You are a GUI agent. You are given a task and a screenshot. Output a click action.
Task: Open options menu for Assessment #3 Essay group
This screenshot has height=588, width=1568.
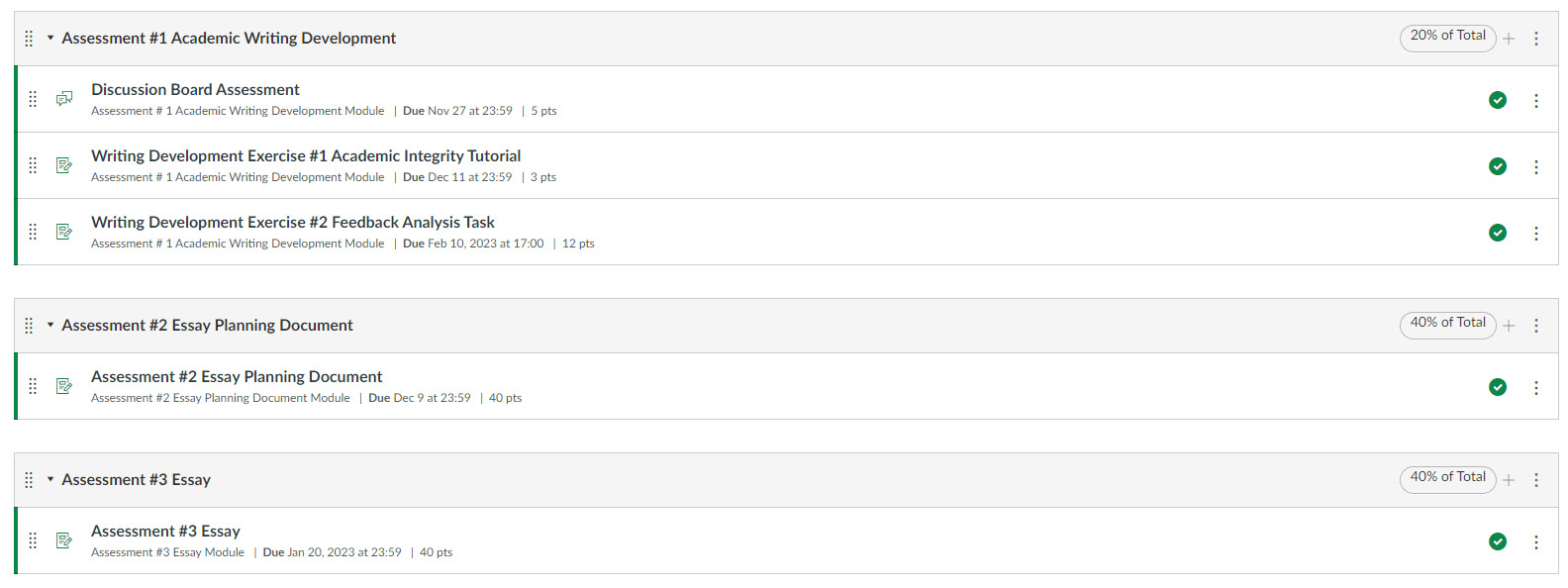point(1536,480)
